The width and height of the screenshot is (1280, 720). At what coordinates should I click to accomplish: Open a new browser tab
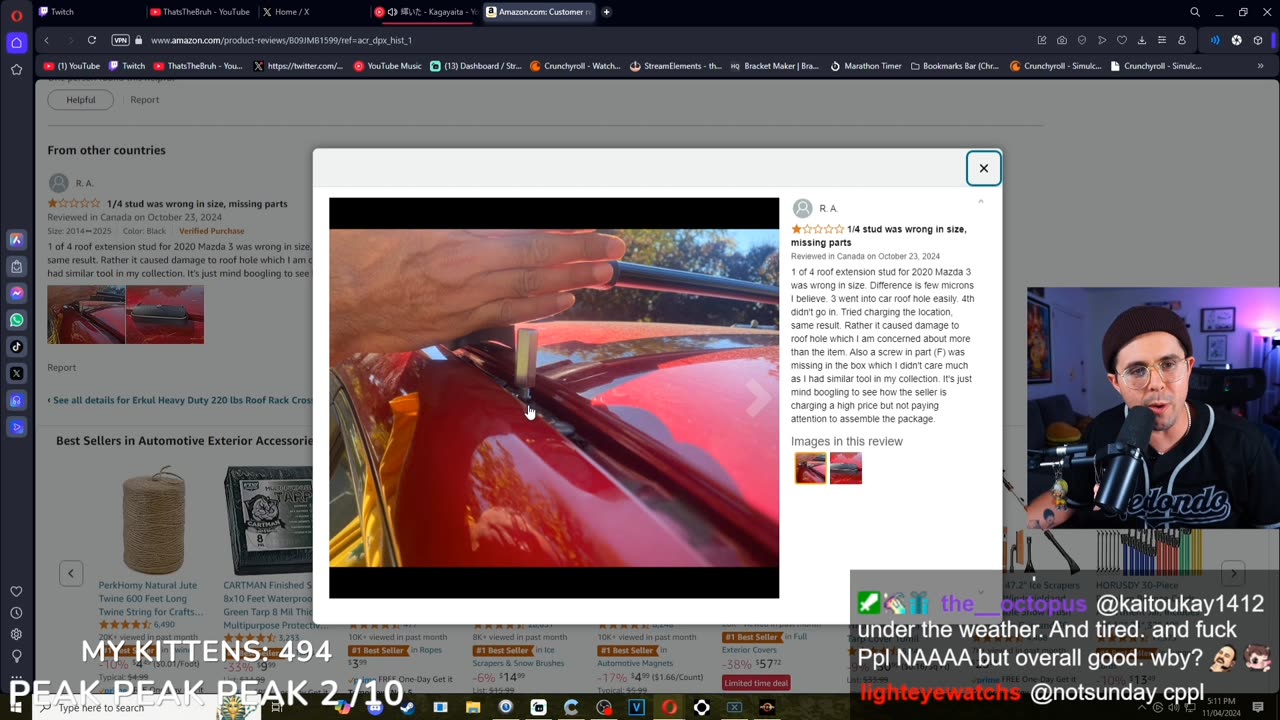[606, 12]
